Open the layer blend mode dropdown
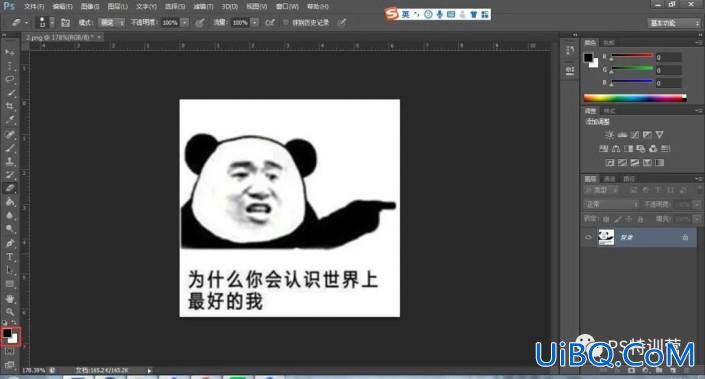The height and width of the screenshot is (379, 705). (611, 205)
